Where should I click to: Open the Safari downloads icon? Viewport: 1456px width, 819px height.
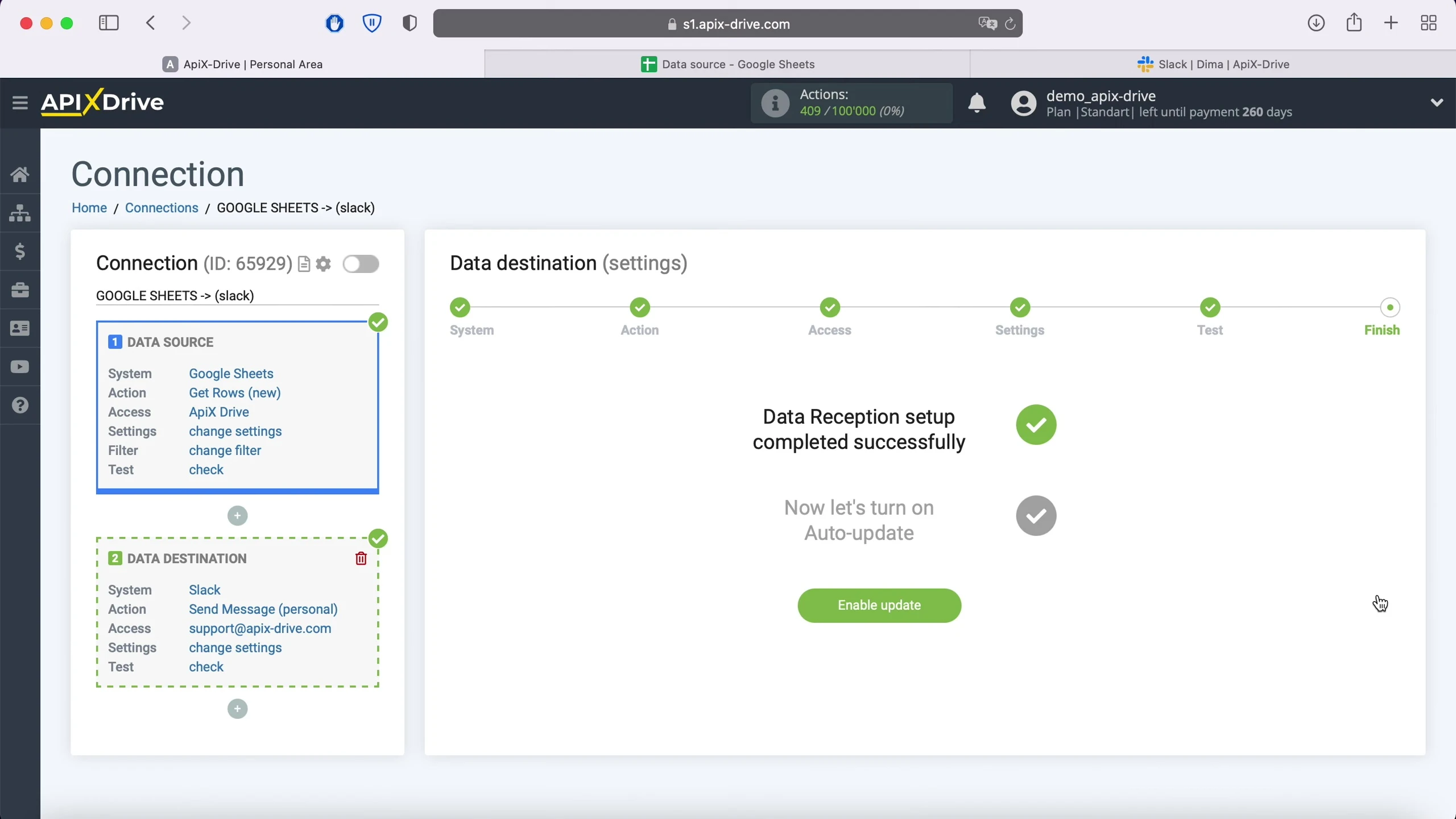(x=1316, y=23)
